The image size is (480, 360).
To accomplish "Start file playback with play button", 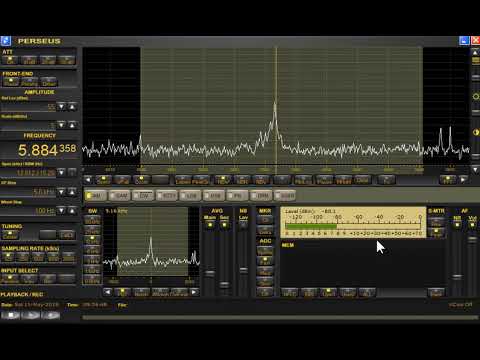I will [x=30, y=315].
